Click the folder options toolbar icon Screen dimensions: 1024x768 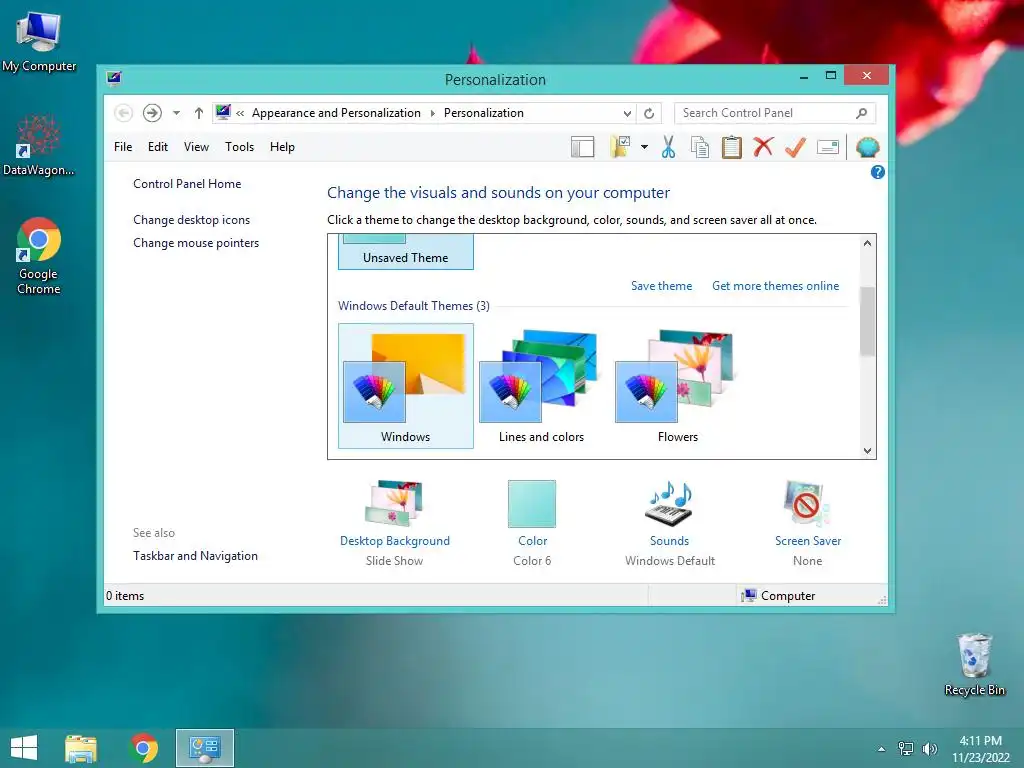click(x=620, y=147)
